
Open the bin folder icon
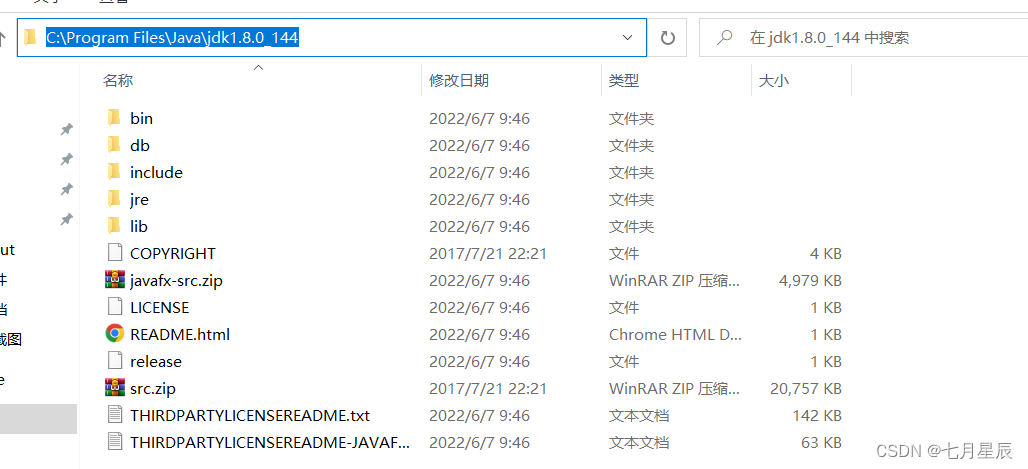(114, 118)
